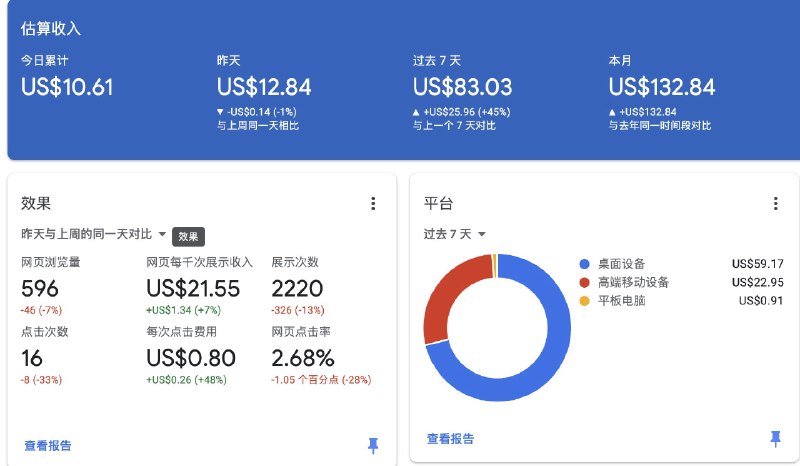The height and width of the screenshot is (466, 800).
Task: Click the -1.05 个百分点 (-28%) change text
Action: click(x=321, y=380)
